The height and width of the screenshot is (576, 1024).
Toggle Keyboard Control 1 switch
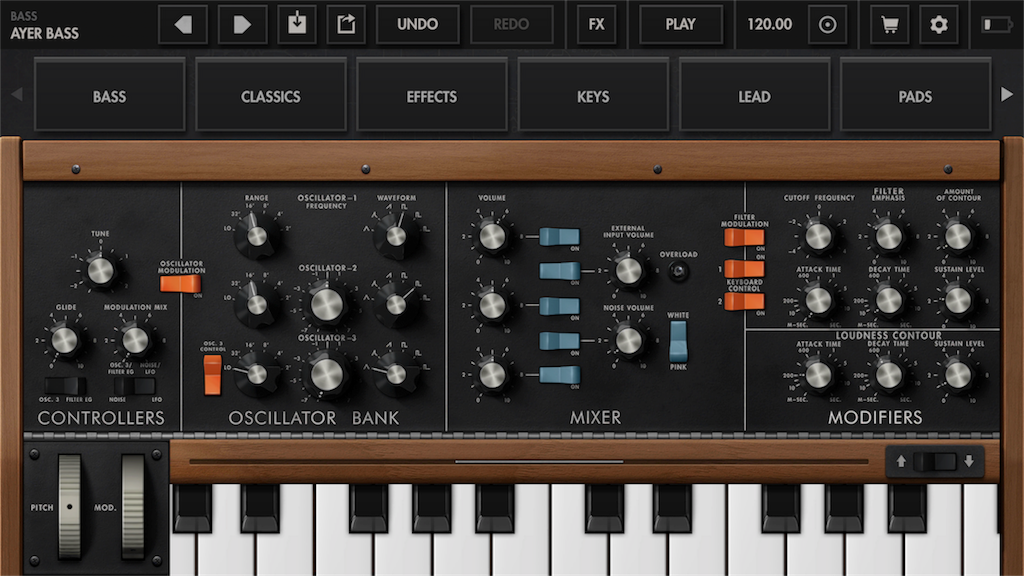[x=744, y=268]
